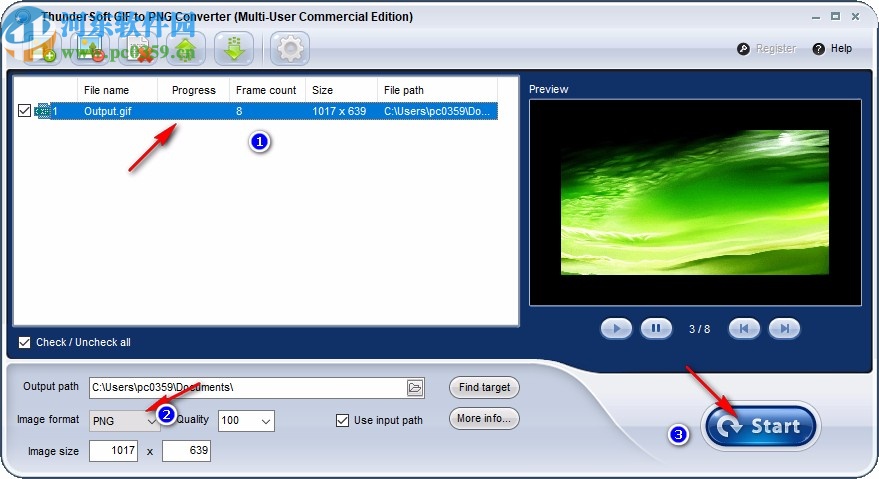Click the Remove selected file toolbar icon
The height and width of the screenshot is (479, 879).
coord(90,48)
